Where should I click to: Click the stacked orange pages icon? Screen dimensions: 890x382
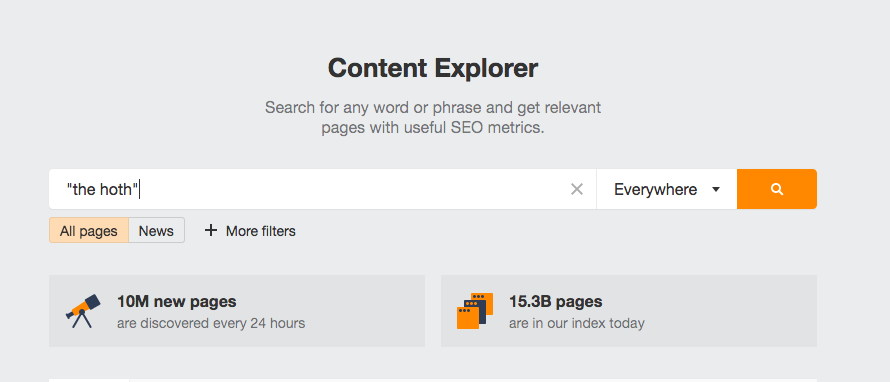point(475,310)
